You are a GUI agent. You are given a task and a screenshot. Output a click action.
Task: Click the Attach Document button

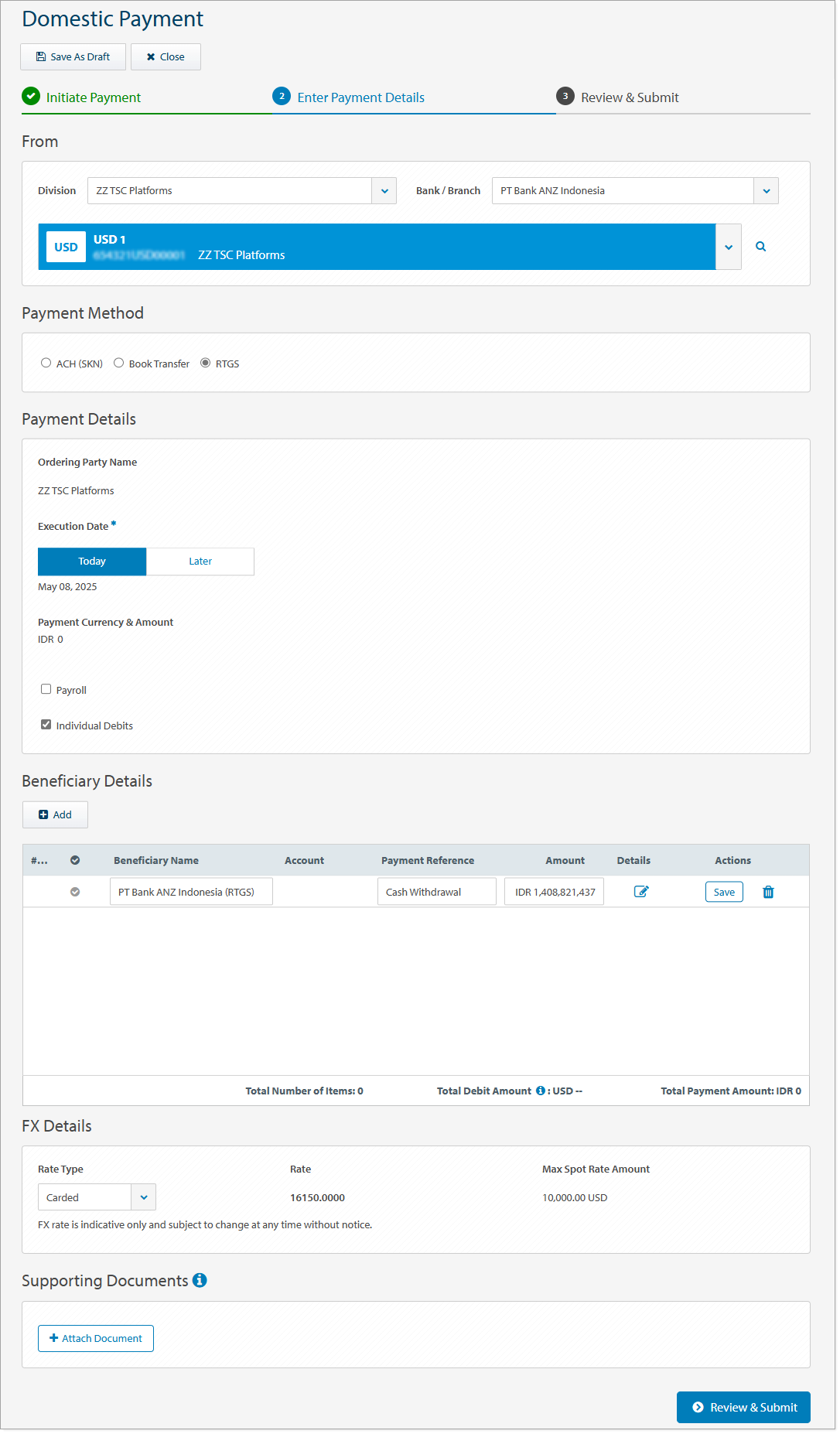click(96, 1339)
